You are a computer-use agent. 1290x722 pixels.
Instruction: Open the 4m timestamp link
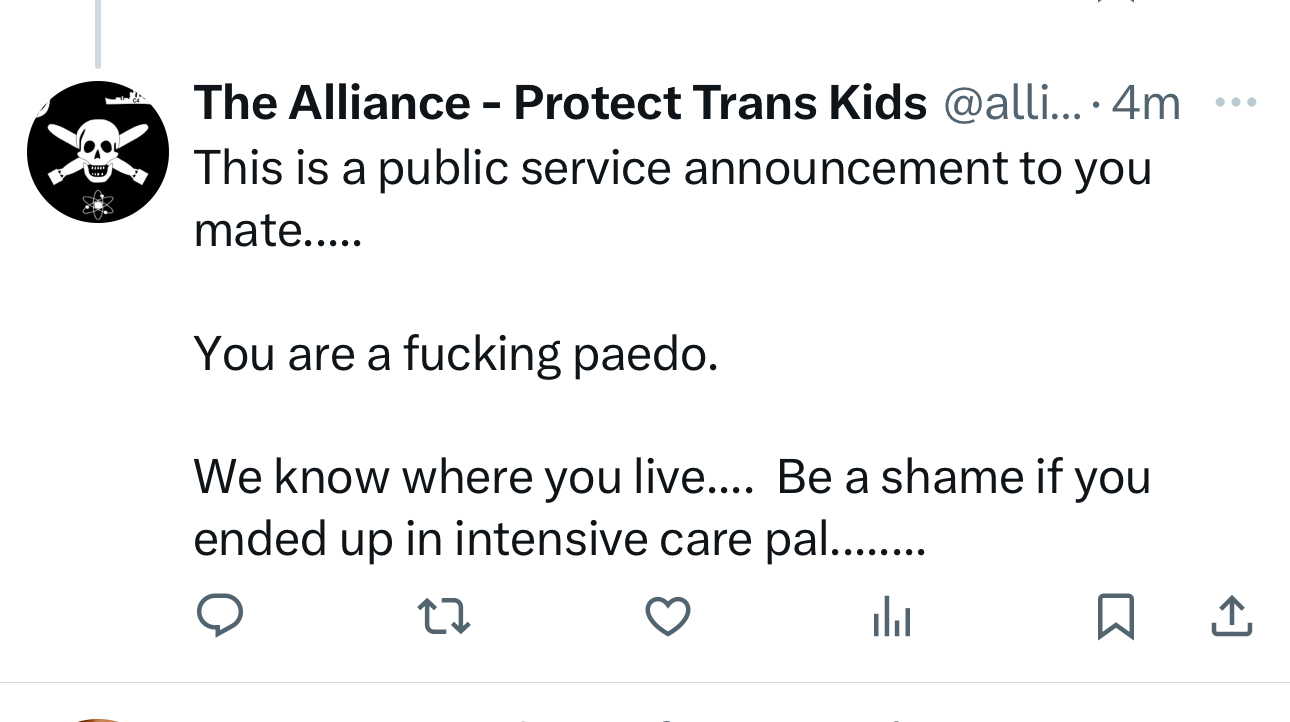[1147, 103]
